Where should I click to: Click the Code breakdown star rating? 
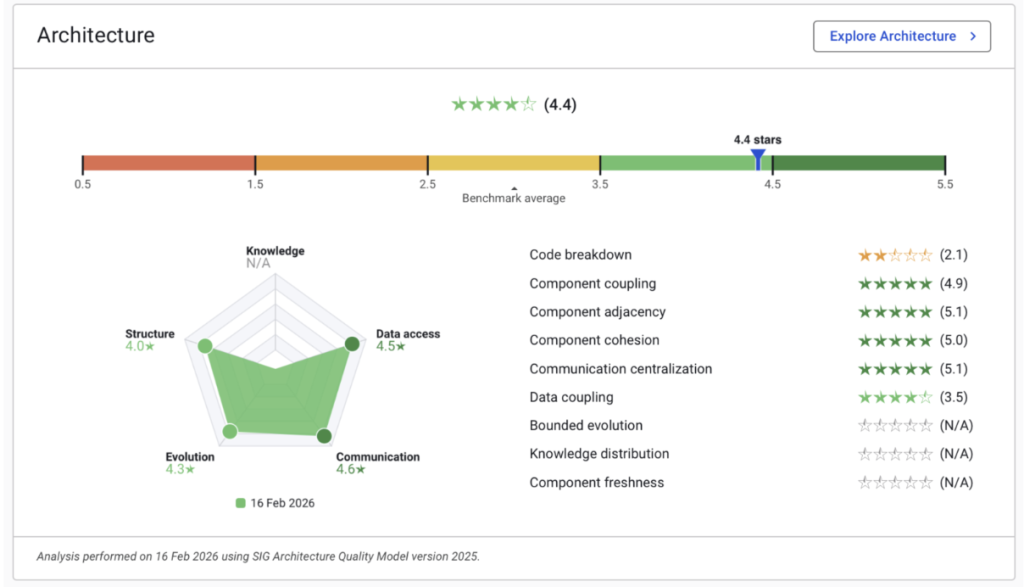click(x=895, y=255)
